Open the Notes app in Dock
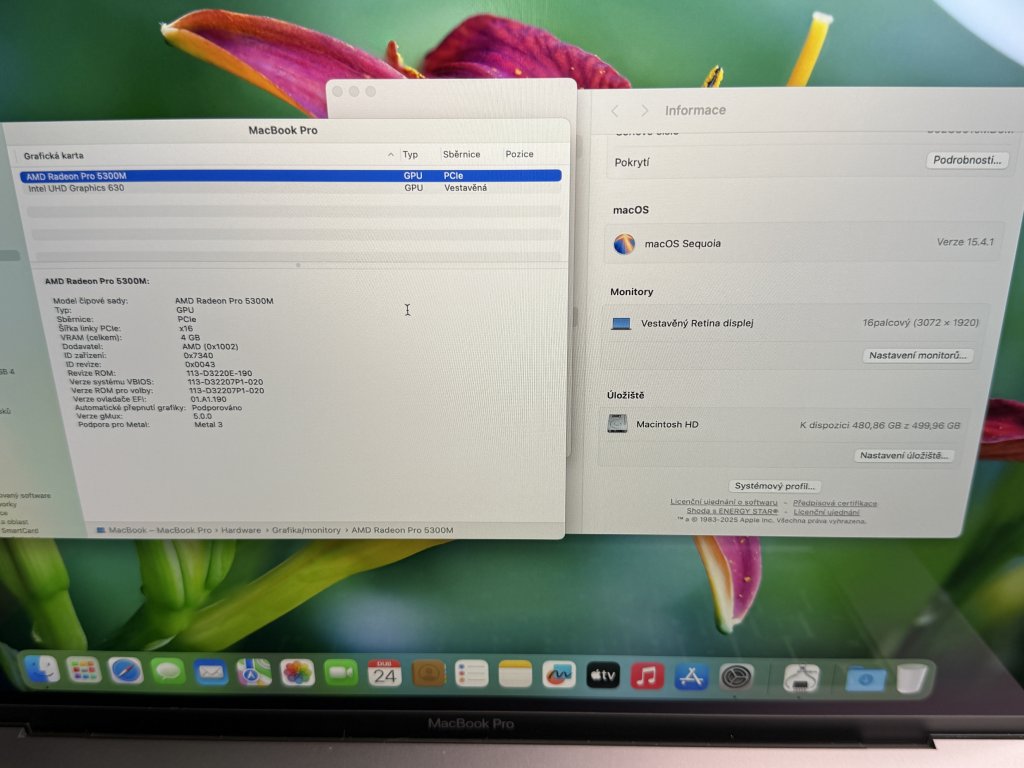The width and height of the screenshot is (1024, 768). pos(515,675)
